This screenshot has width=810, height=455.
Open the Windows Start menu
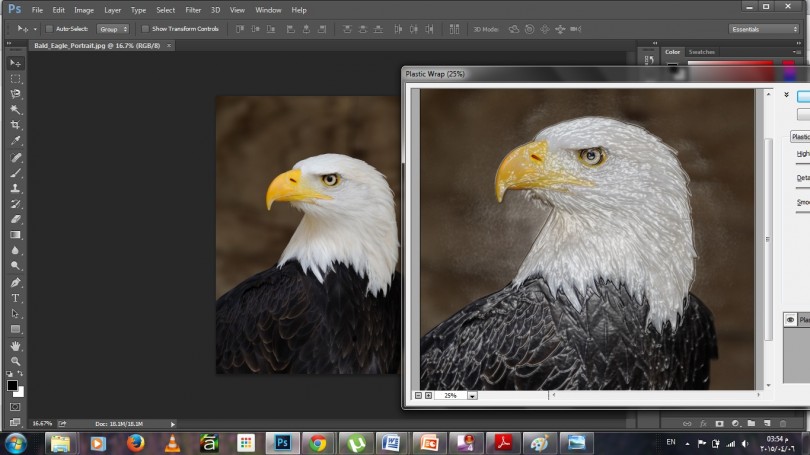pyautogui.click(x=15, y=444)
